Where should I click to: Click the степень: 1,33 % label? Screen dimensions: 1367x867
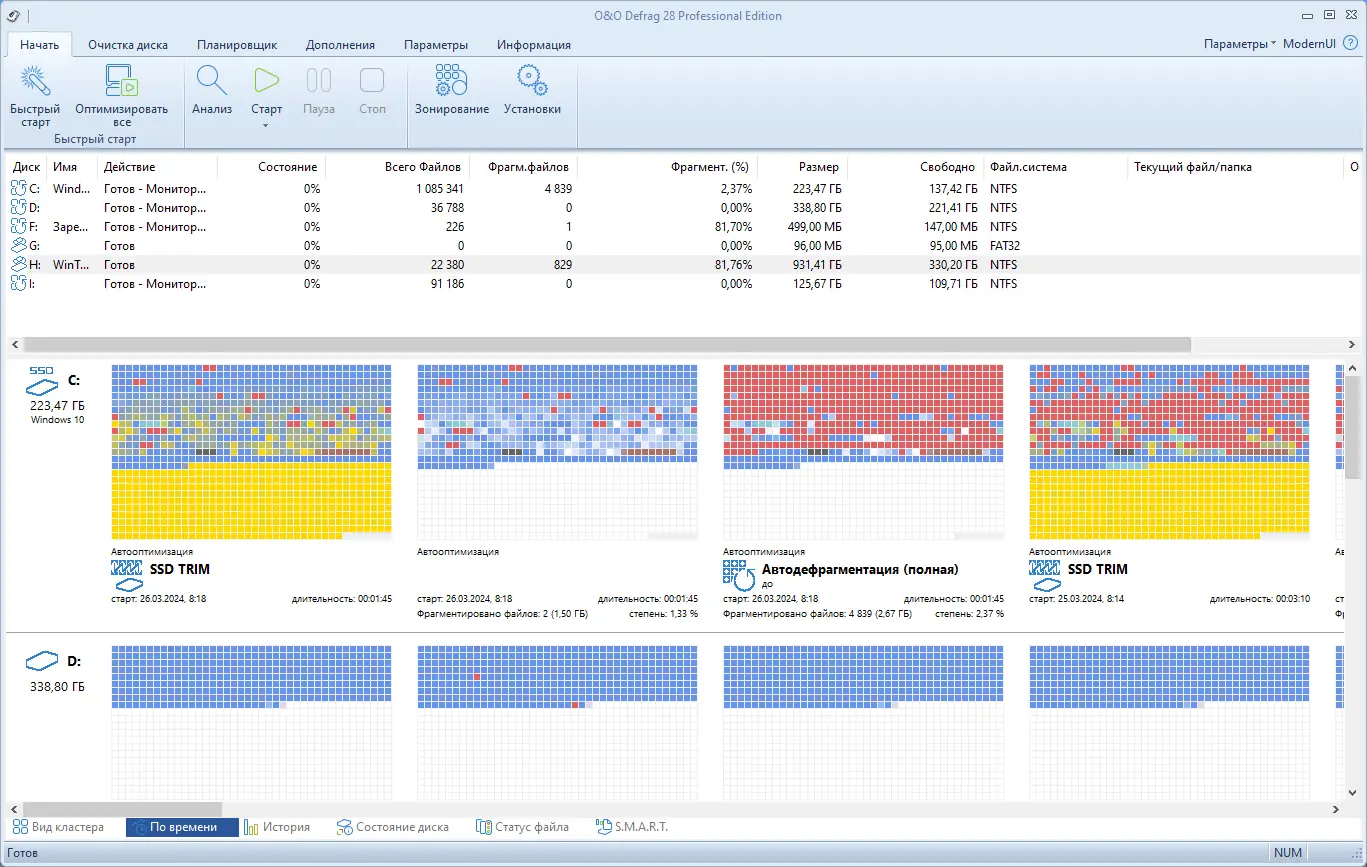pyautogui.click(x=663, y=613)
